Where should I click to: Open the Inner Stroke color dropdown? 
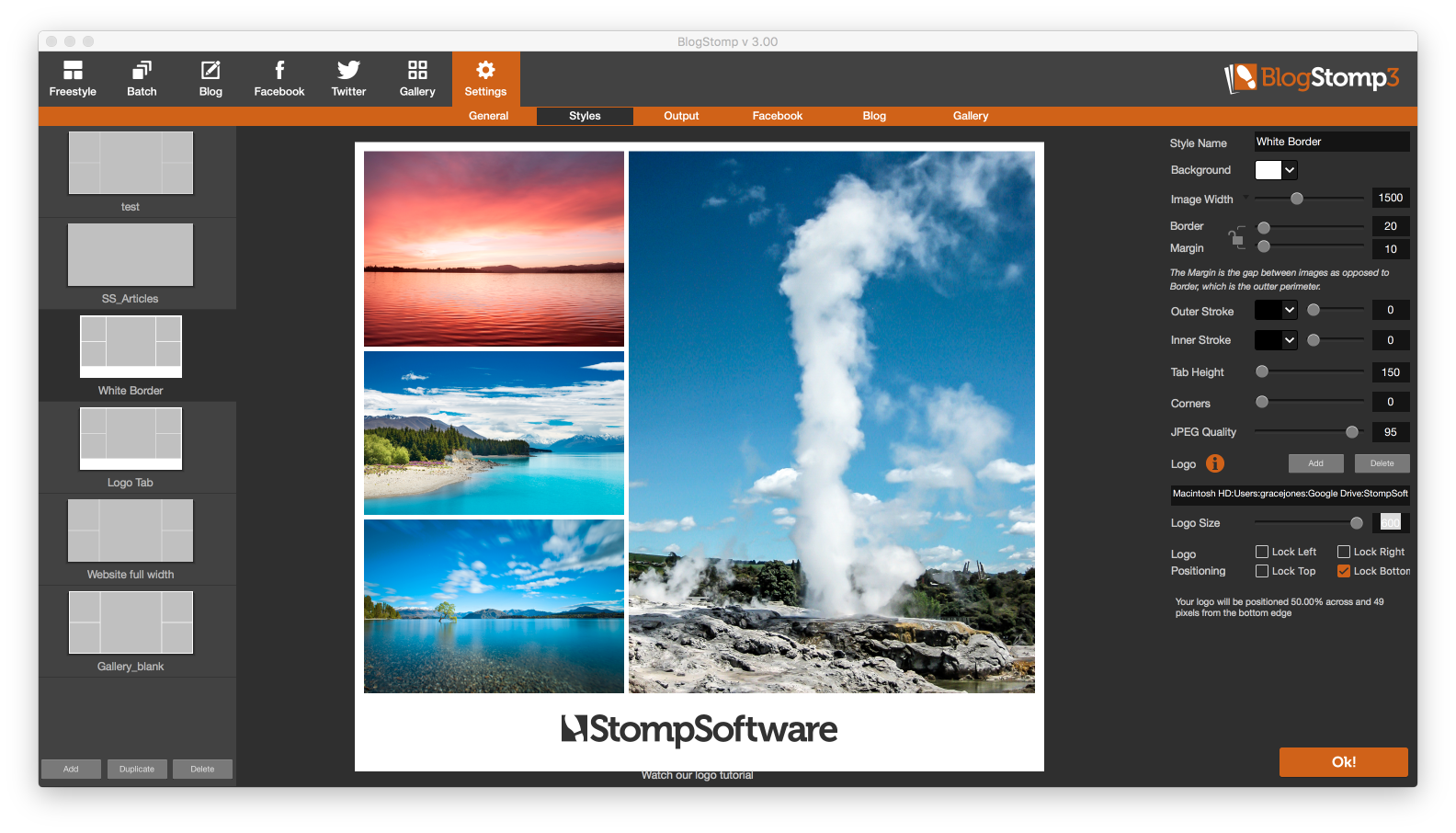pyautogui.click(x=1290, y=340)
